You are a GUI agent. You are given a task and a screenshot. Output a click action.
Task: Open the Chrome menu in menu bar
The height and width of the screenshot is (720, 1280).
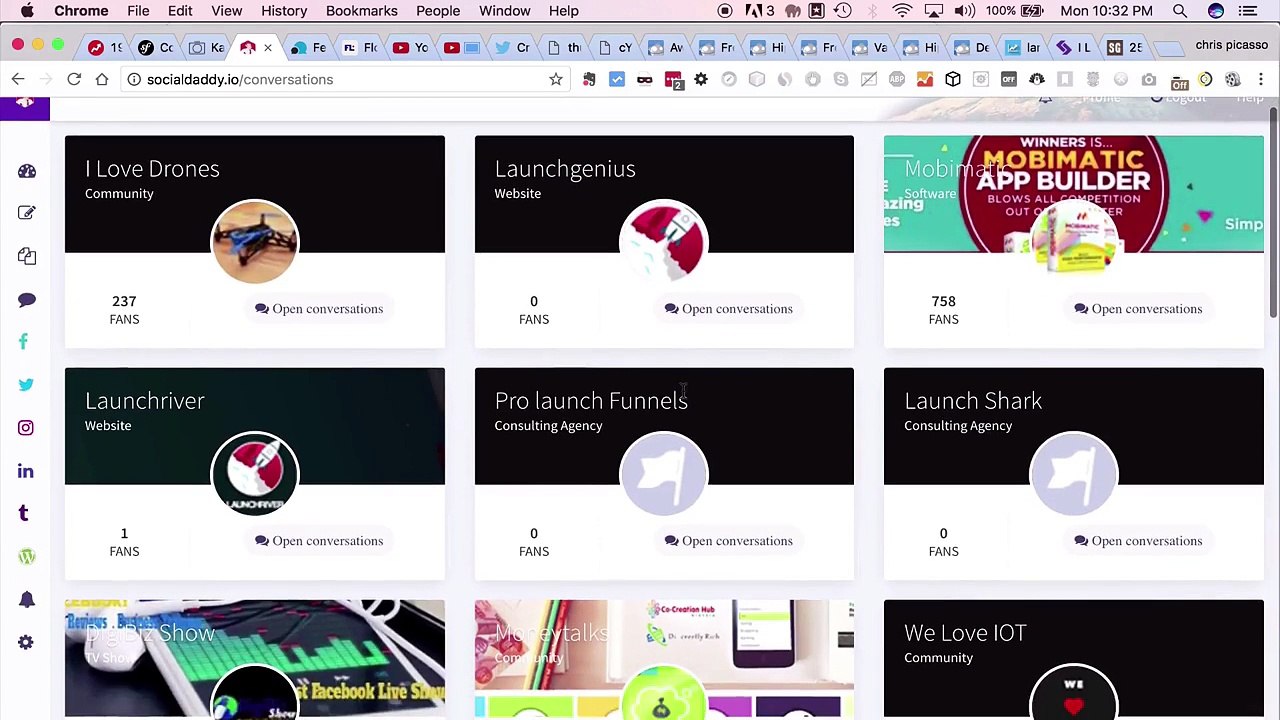click(81, 11)
